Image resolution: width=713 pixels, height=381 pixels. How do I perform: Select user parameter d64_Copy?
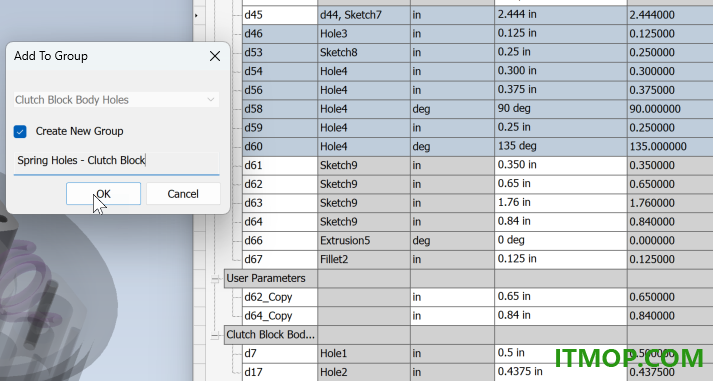tap(280, 316)
